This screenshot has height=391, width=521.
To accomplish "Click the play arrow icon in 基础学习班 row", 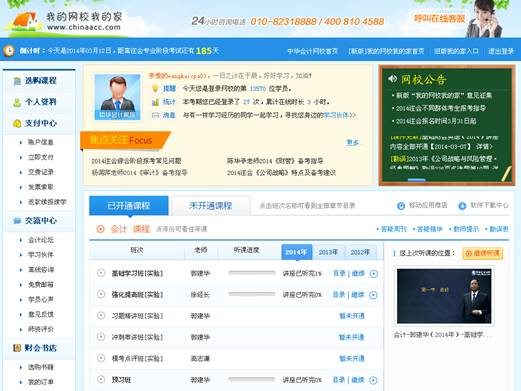I will coord(374,274).
